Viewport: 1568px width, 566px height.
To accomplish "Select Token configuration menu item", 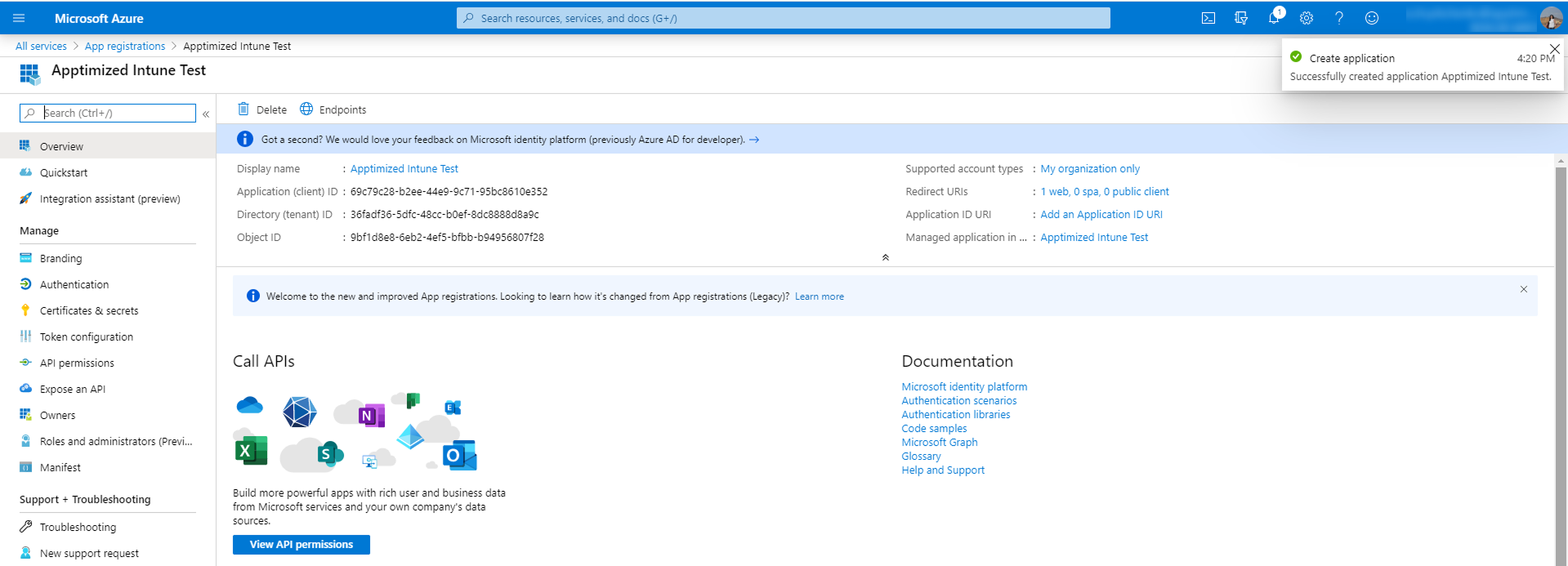I will click(108, 336).
